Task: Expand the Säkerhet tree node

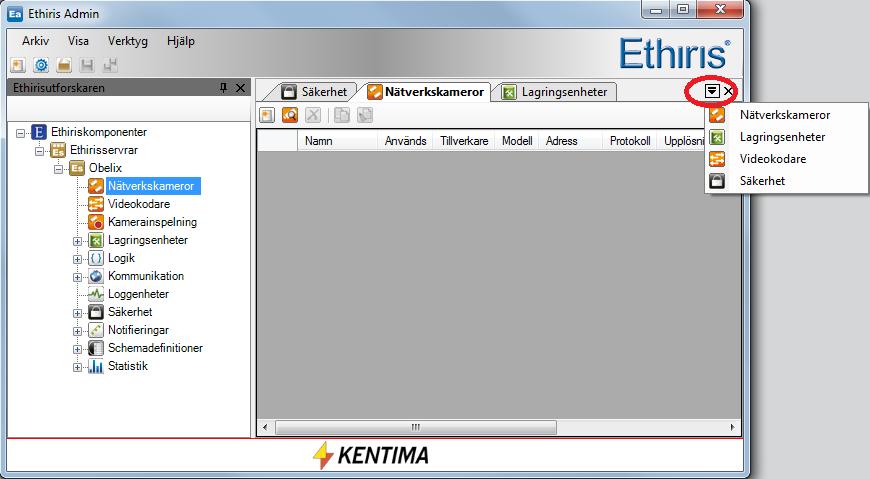Action: click(x=77, y=313)
